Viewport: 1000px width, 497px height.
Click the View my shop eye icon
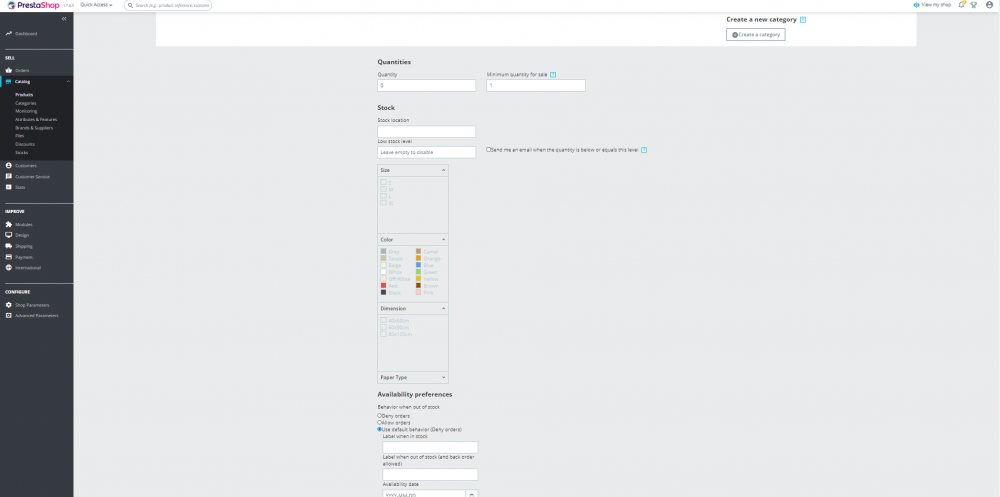click(916, 4)
